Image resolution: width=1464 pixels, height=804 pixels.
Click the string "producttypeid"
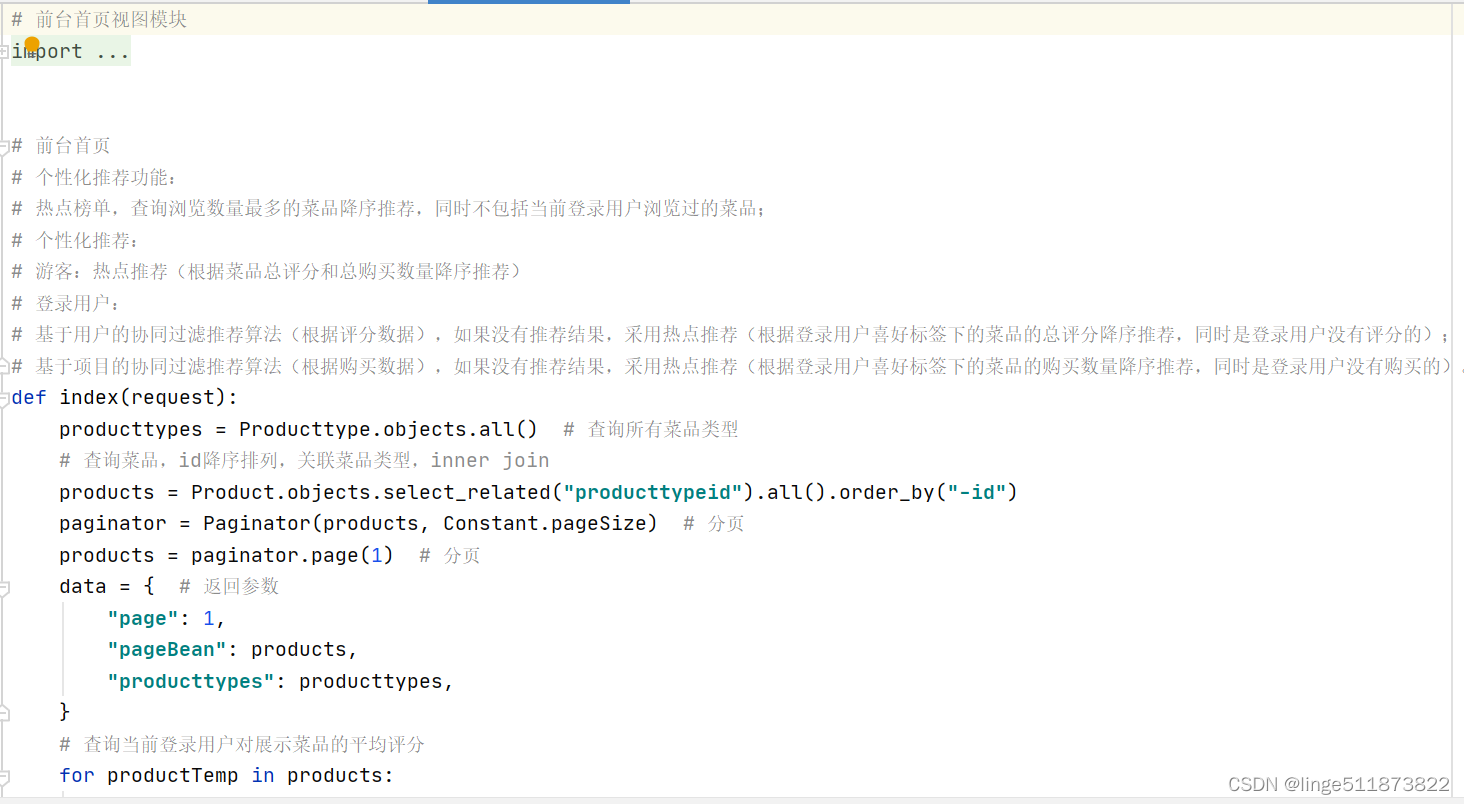[653, 492]
